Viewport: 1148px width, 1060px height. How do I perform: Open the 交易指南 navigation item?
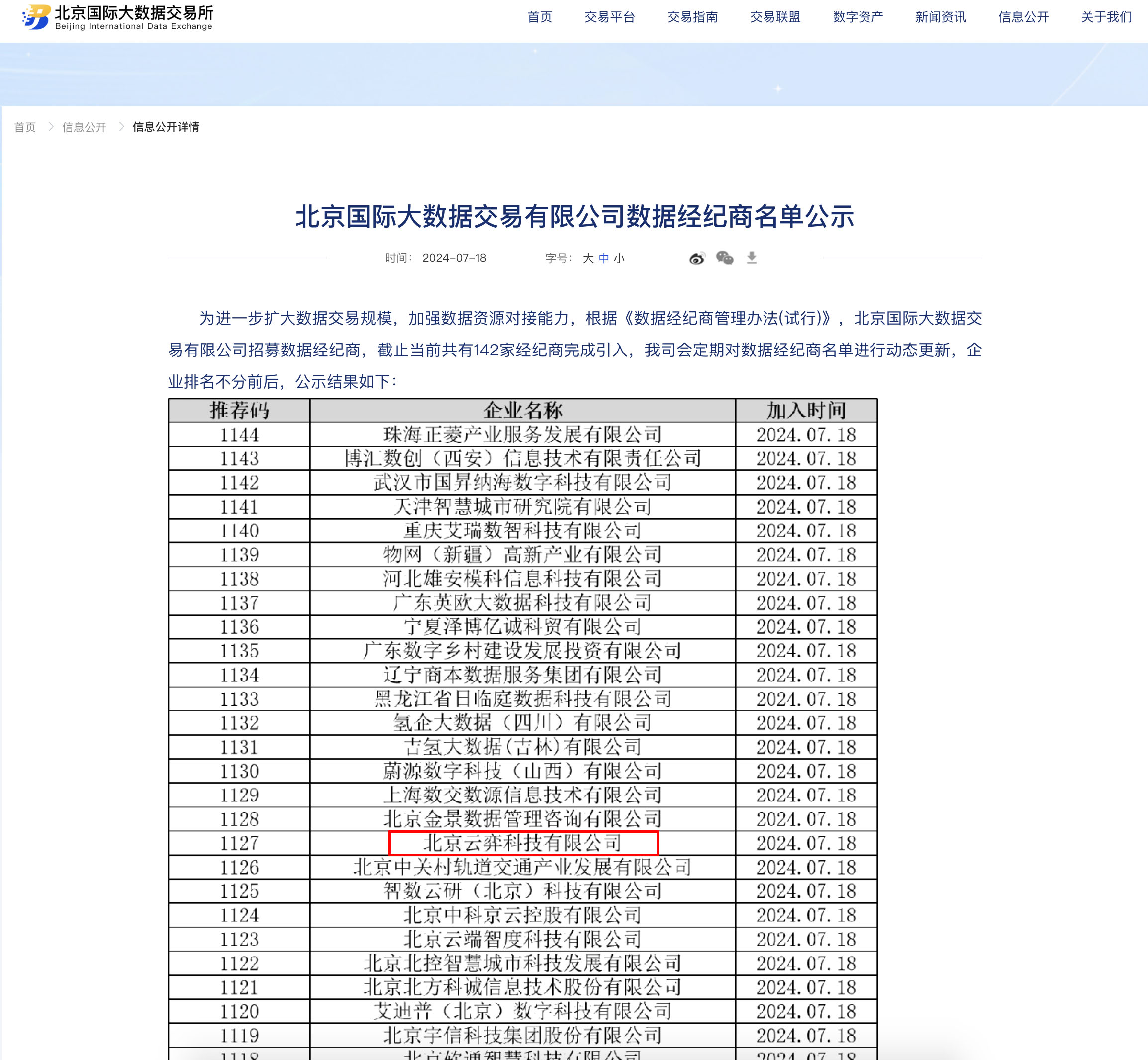point(692,17)
